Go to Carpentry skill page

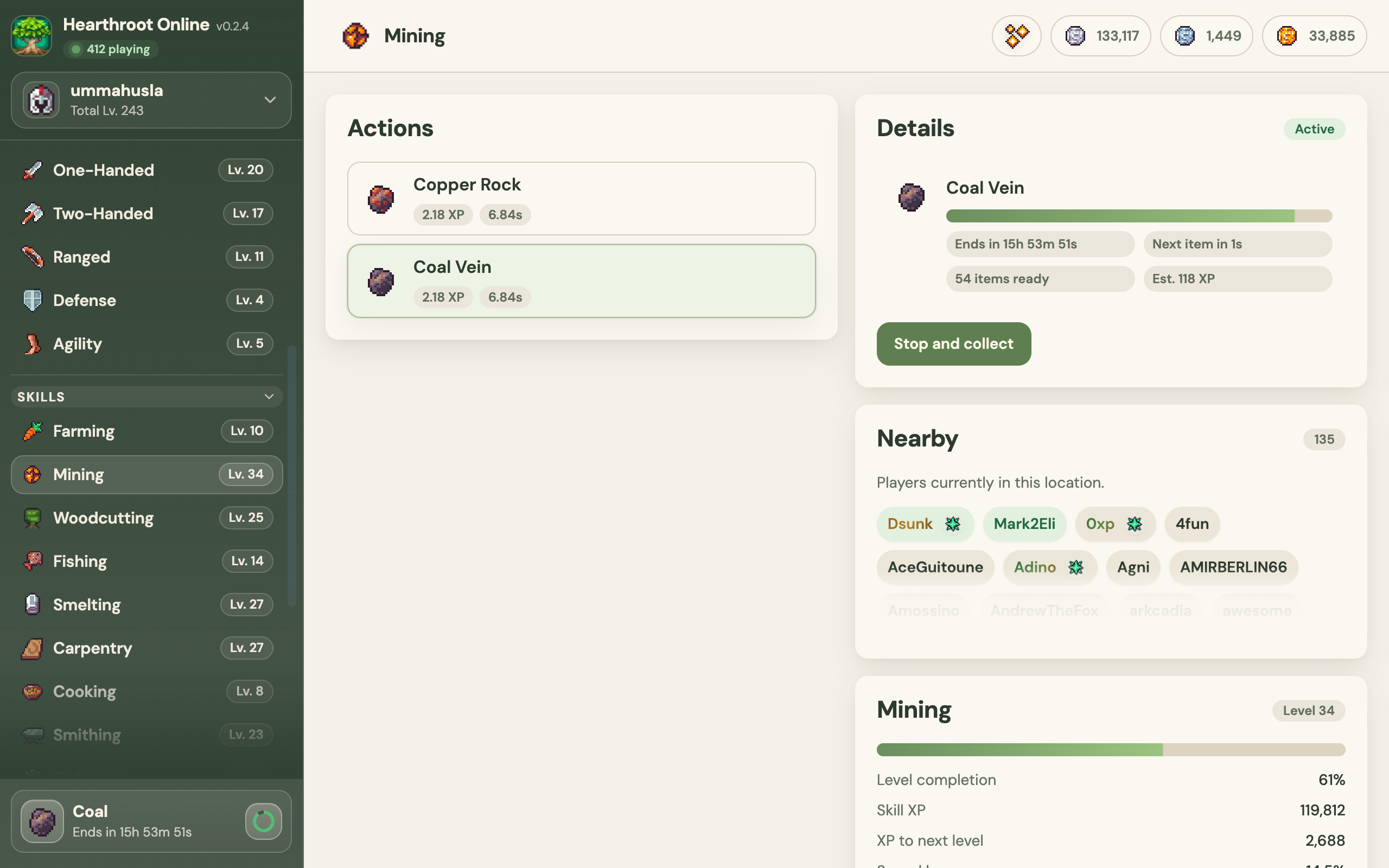pos(147,648)
